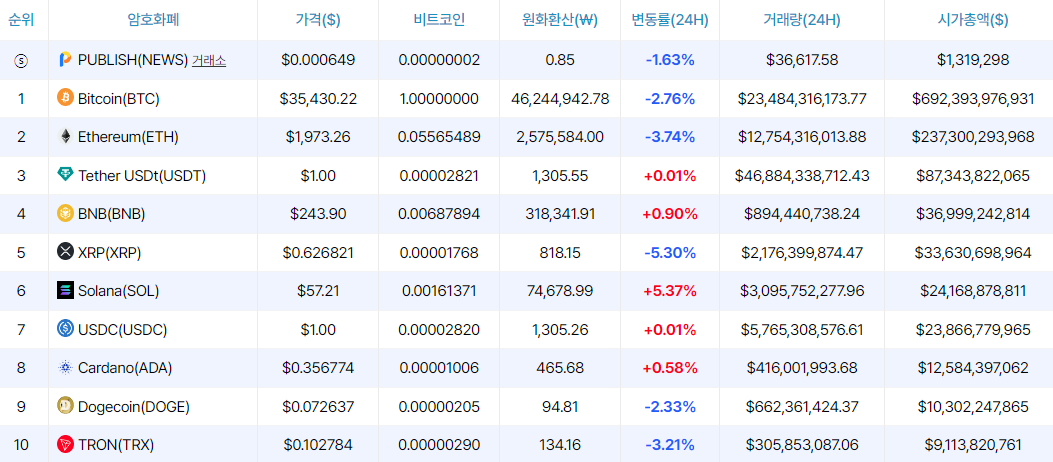Click the Dogecoin logo icon

tap(65, 406)
